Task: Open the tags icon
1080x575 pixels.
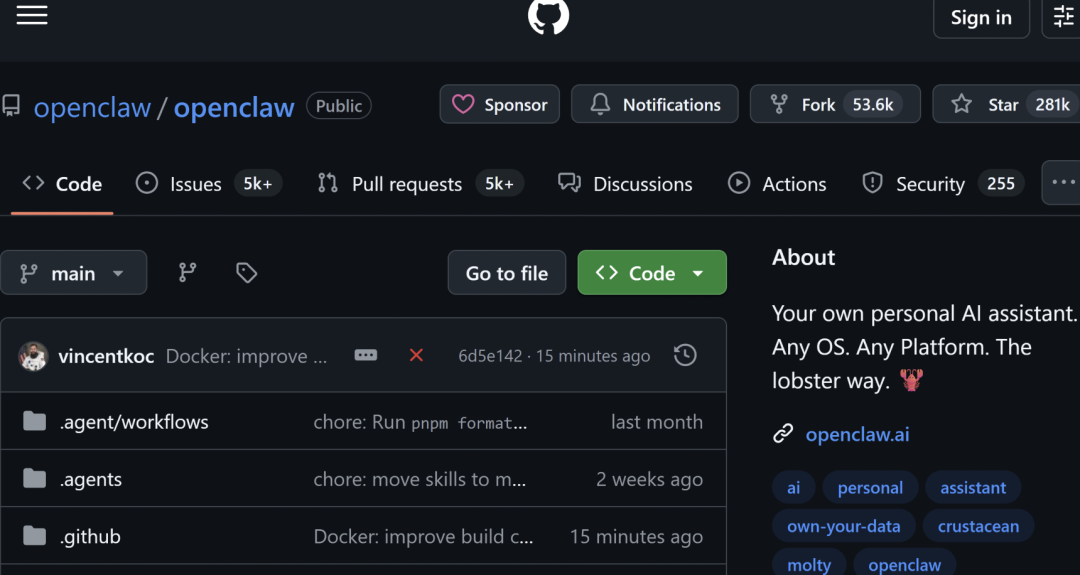Action: [246, 273]
